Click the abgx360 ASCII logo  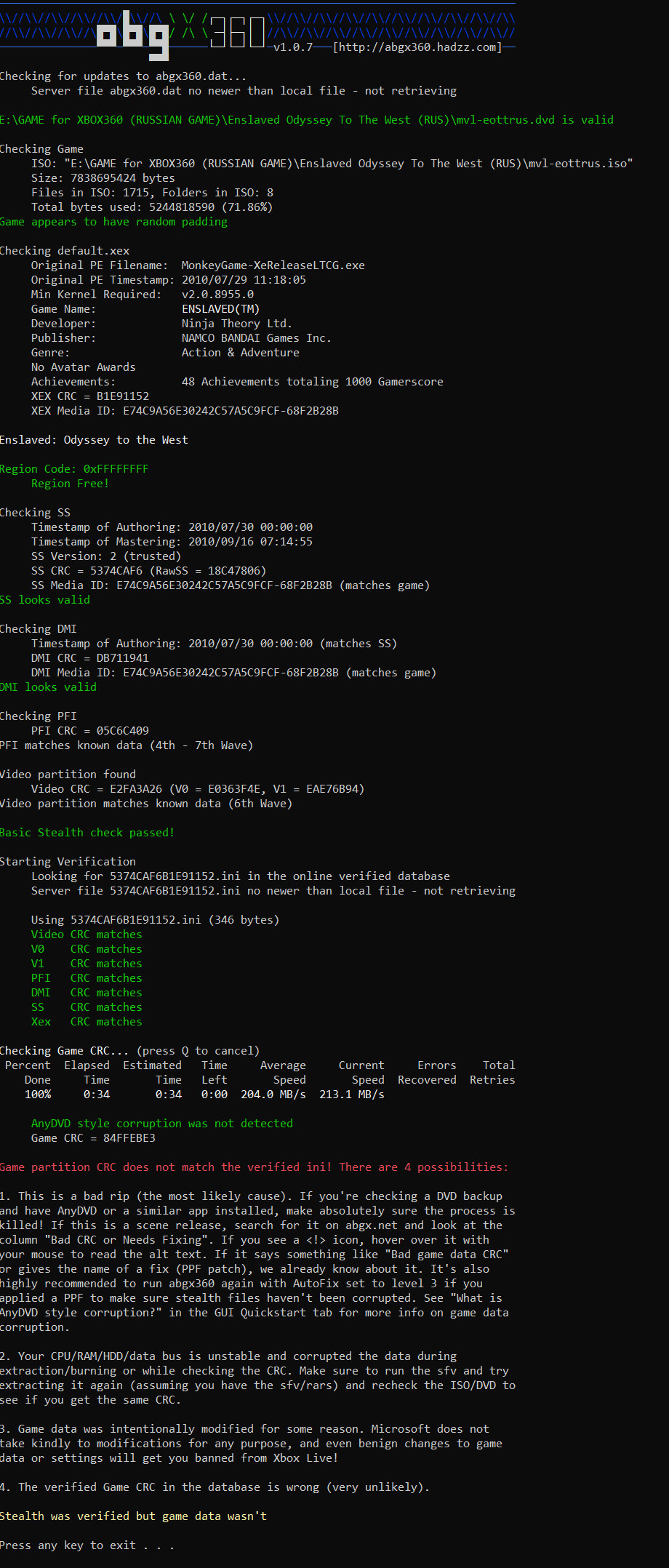tap(182, 34)
